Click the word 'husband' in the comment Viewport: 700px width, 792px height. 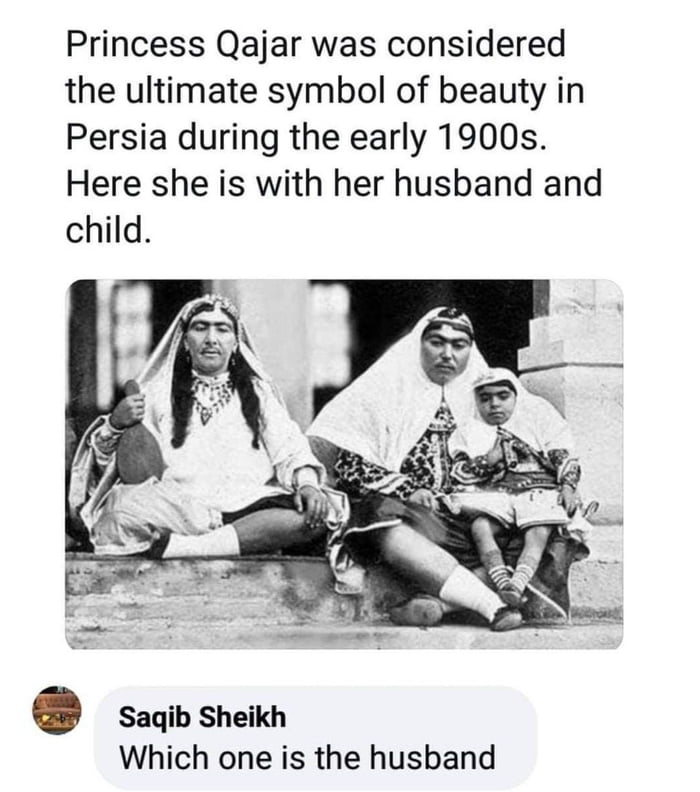pos(435,757)
